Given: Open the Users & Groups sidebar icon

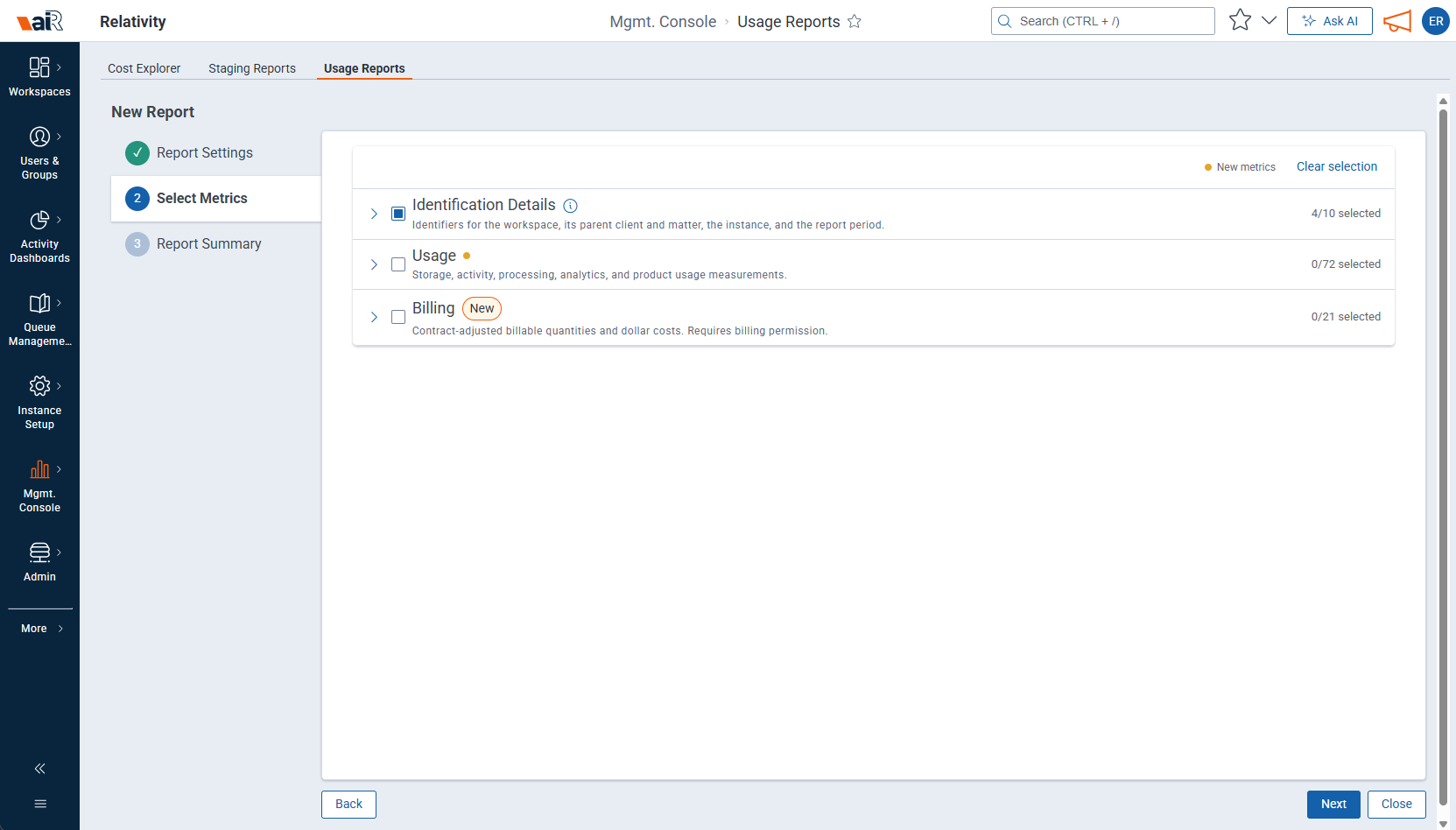Looking at the screenshot, I should coord(39,137).
